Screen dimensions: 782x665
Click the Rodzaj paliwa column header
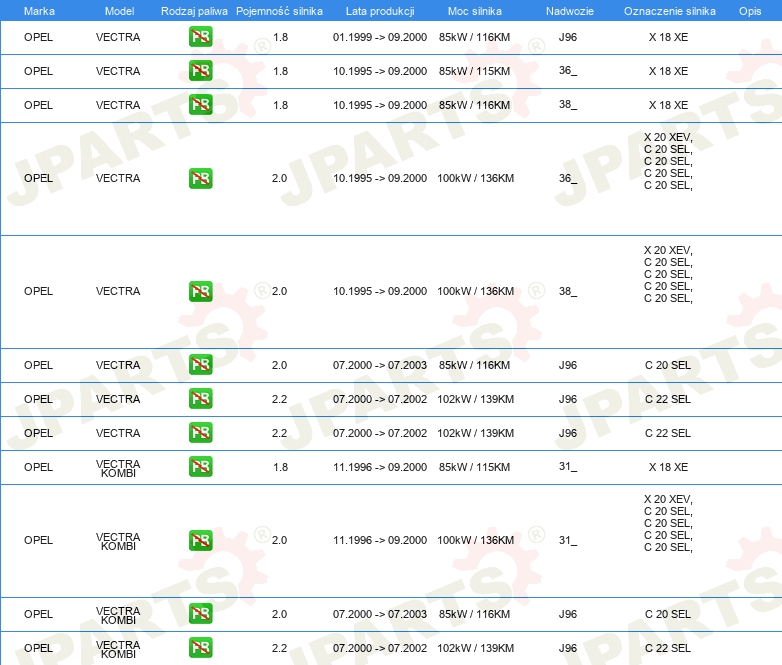[x=194, y=10]
